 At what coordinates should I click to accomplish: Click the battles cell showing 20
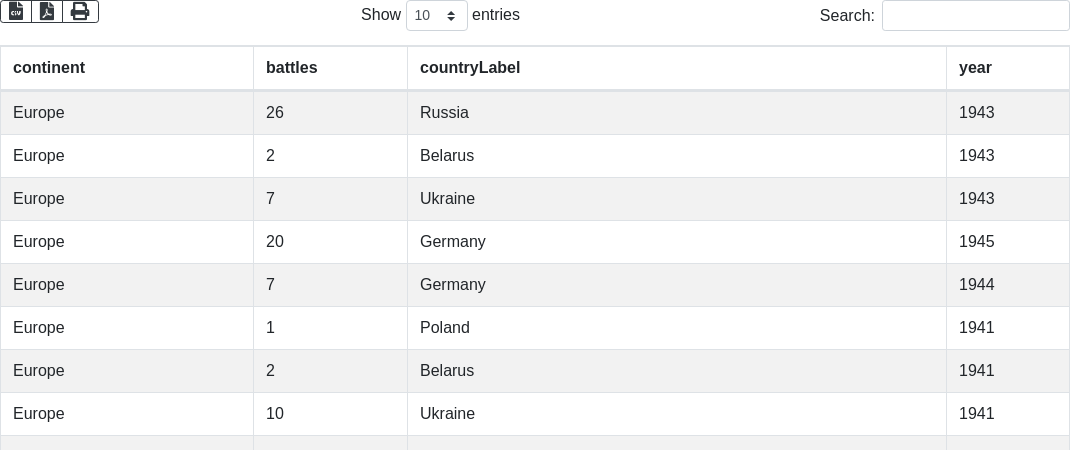point(275,242)
